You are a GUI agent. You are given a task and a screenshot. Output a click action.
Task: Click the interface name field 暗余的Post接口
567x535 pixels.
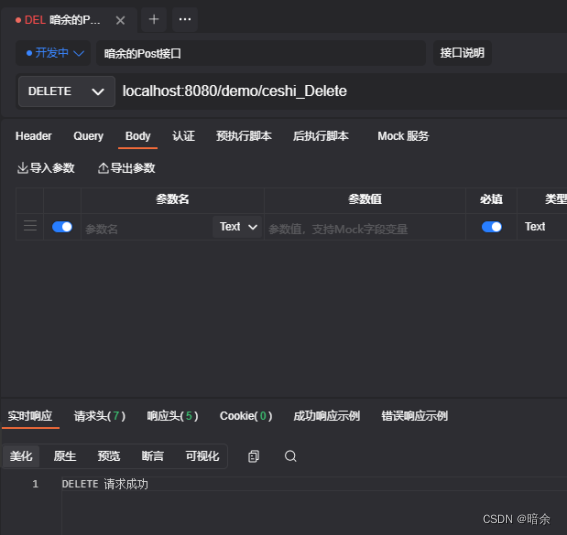261,53
